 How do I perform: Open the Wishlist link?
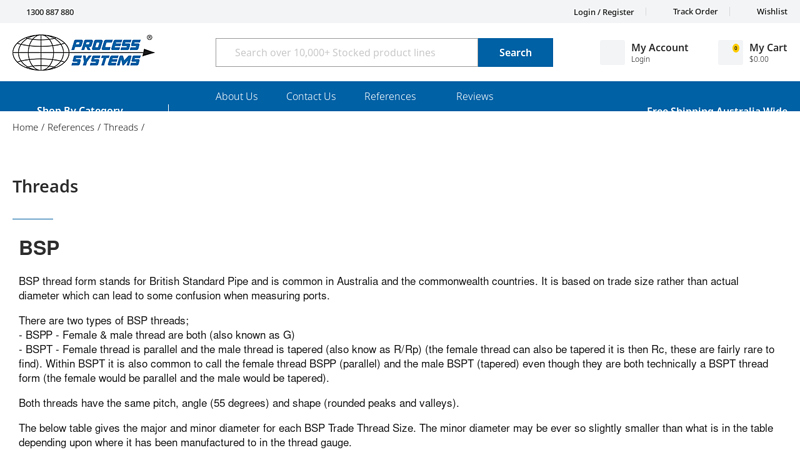click(772, 12)
